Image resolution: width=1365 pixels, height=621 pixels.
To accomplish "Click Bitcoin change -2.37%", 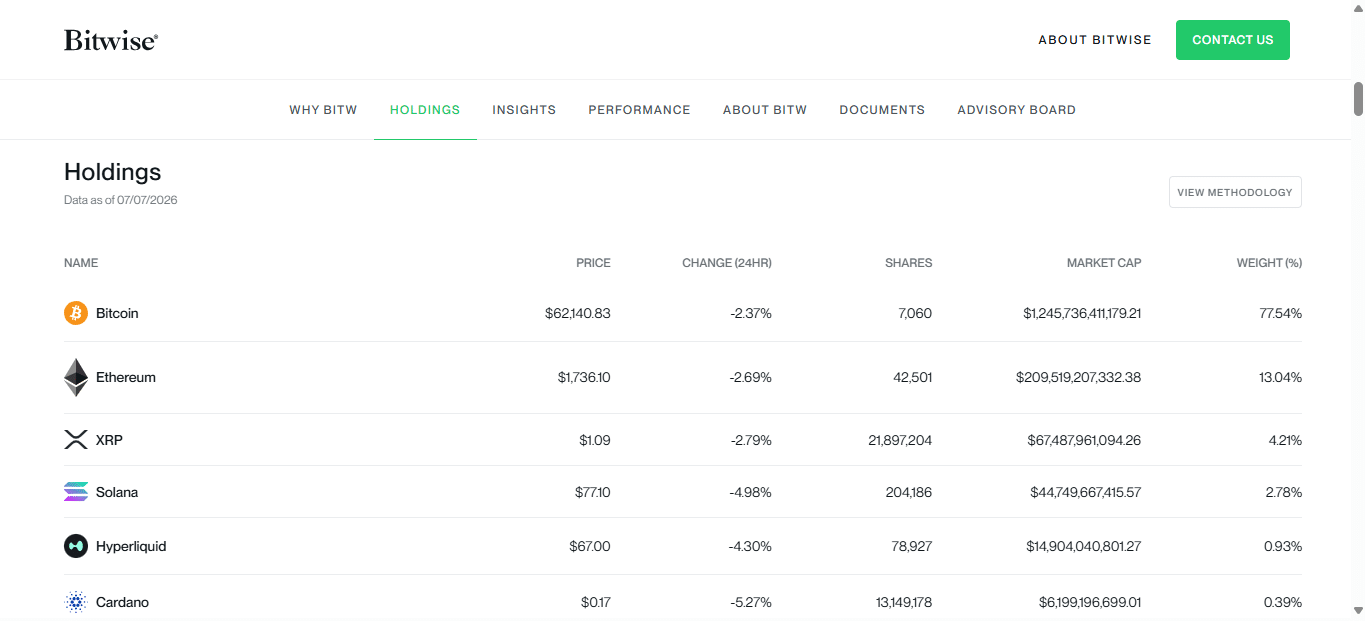I will 751,313.
